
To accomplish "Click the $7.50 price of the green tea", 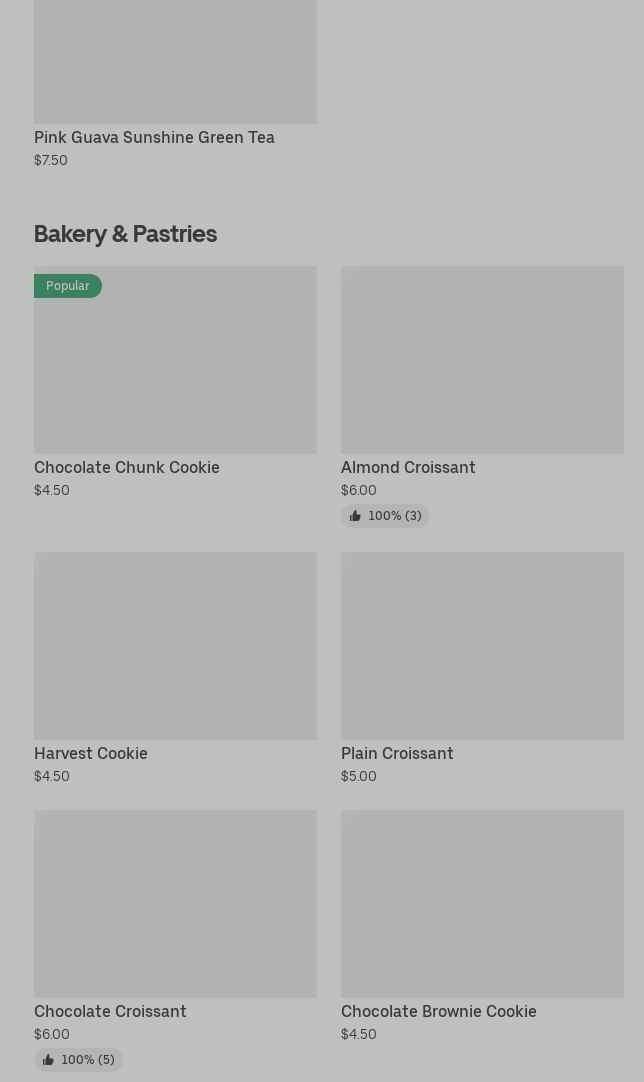I will (x=51, y=160).
